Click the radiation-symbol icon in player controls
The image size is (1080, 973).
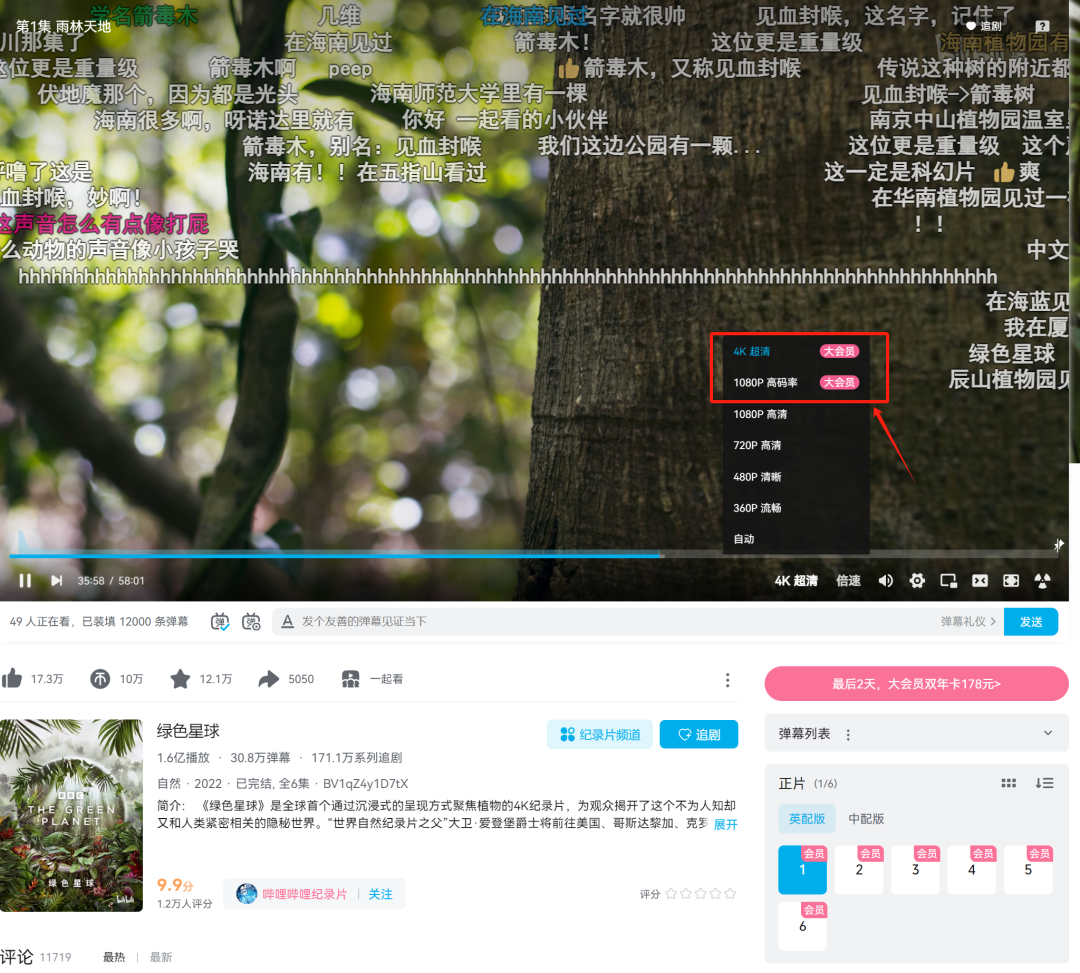coord(1042,580)
